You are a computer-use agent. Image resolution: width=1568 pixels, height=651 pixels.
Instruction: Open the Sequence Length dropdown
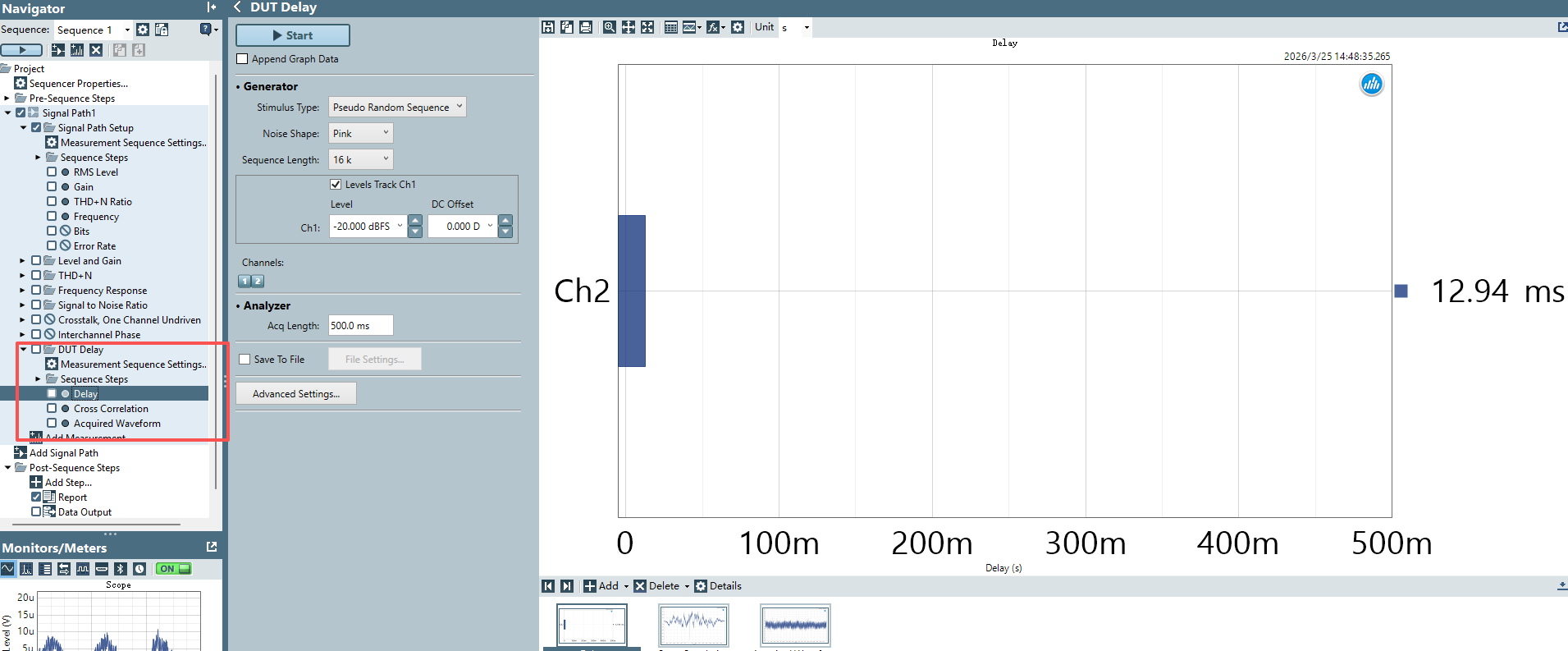(361, 160)
